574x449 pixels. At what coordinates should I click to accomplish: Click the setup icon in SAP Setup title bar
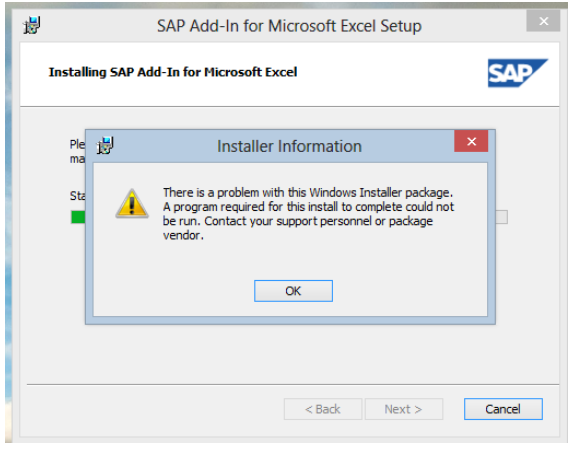32,25
